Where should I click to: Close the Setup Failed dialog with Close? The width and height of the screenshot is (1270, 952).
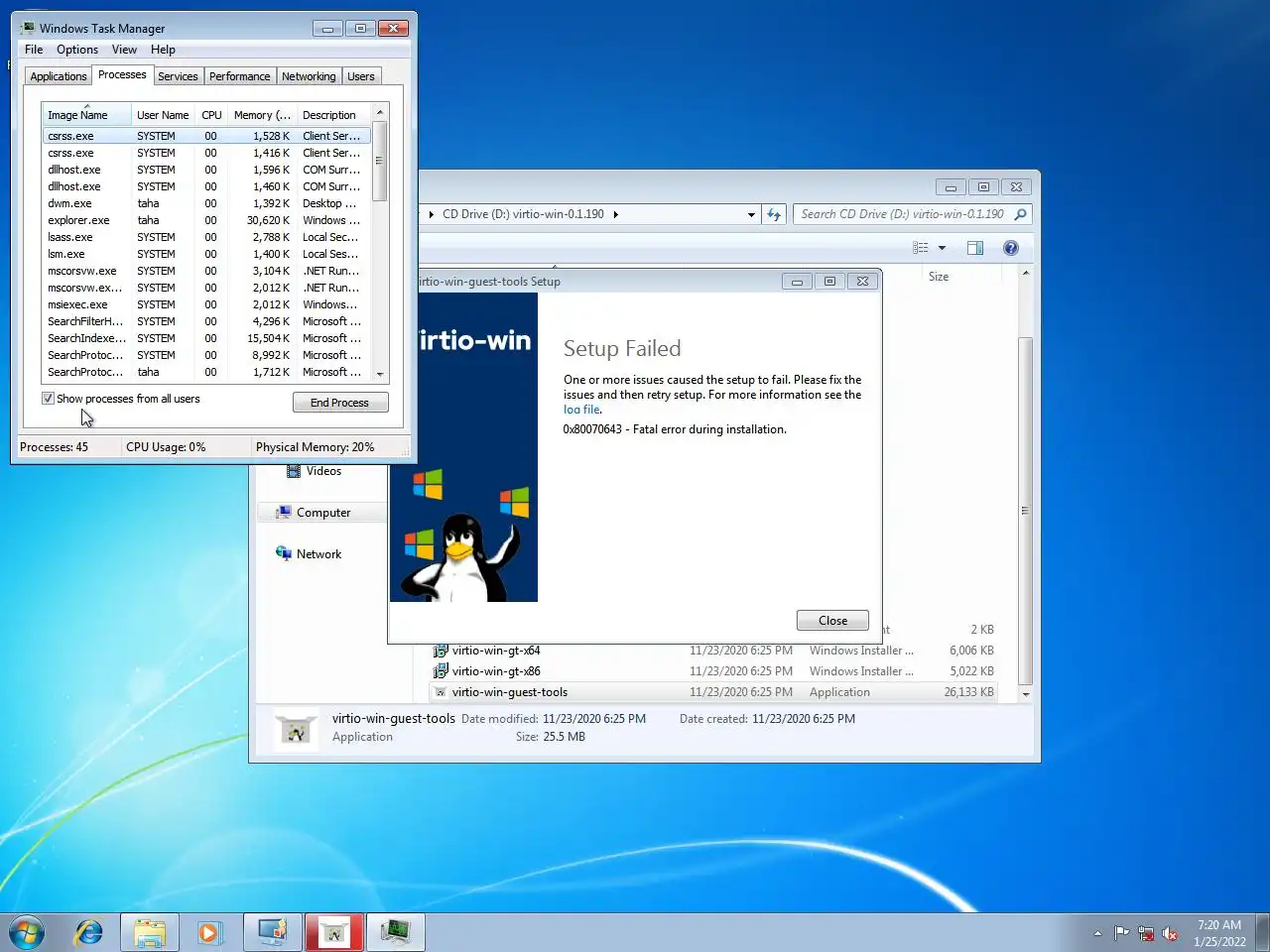click(832, 621)
